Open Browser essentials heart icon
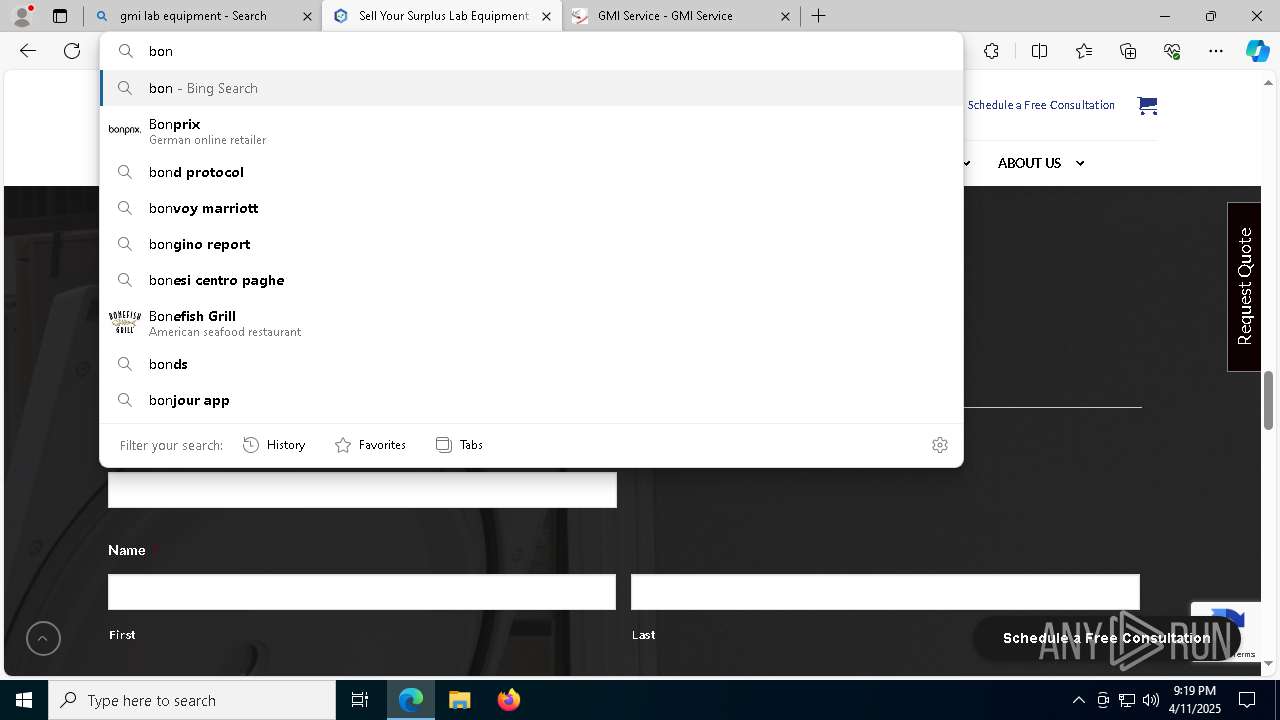Screen dimensions: 1280x720 [1172, 51]
